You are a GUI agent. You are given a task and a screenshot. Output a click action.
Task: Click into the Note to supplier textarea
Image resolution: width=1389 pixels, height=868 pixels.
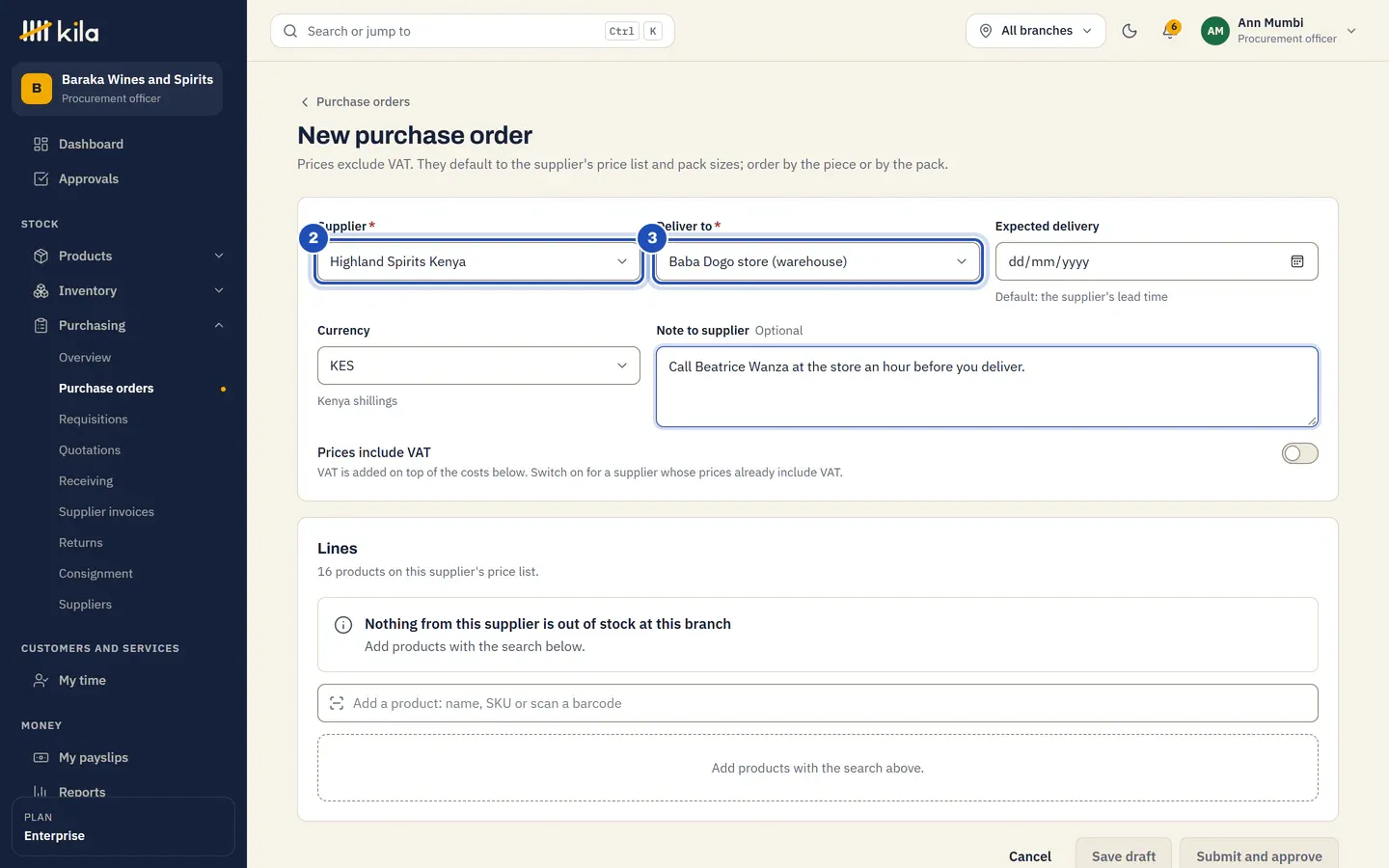coord(987,387)
